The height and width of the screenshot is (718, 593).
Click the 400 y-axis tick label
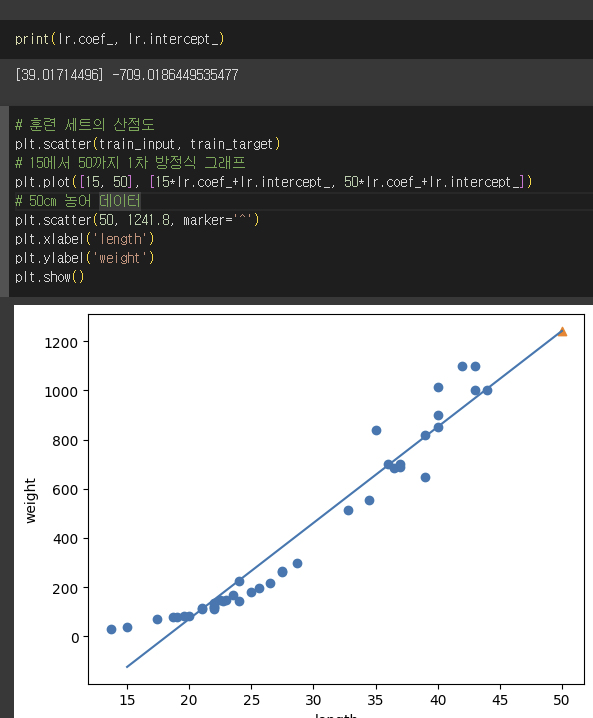tap(65, 539)
